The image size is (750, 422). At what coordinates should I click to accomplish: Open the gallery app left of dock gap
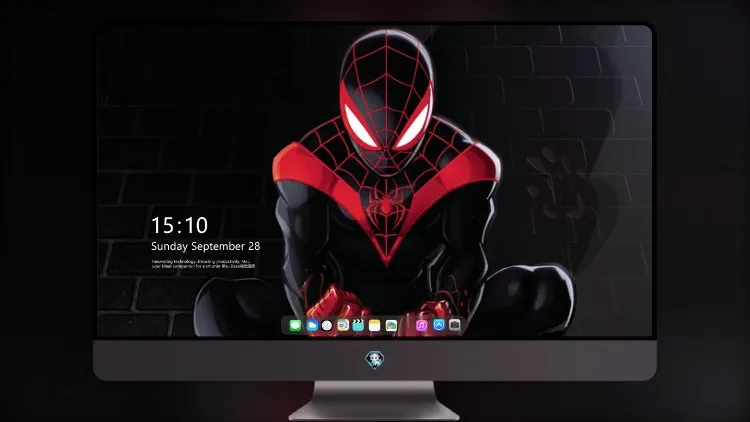pyautogui.click(x=391, y=325)
